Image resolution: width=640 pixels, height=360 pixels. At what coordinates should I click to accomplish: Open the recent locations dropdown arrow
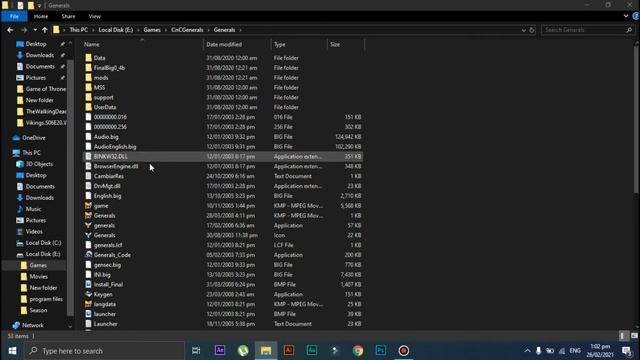(35, 30)
